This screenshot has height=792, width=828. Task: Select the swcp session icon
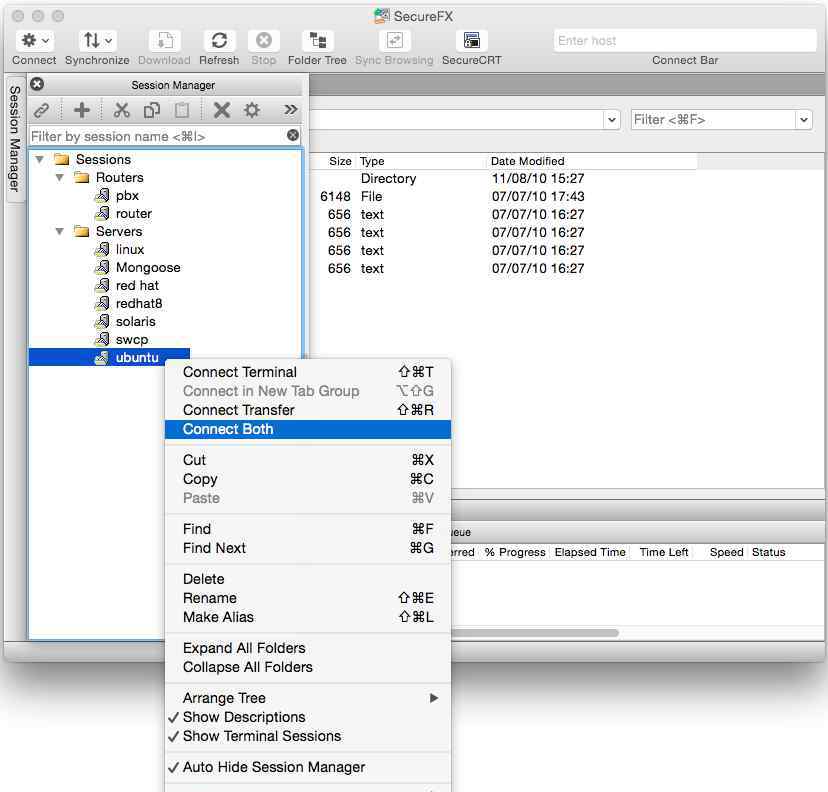pyautogui.click(x=102, y=339)
